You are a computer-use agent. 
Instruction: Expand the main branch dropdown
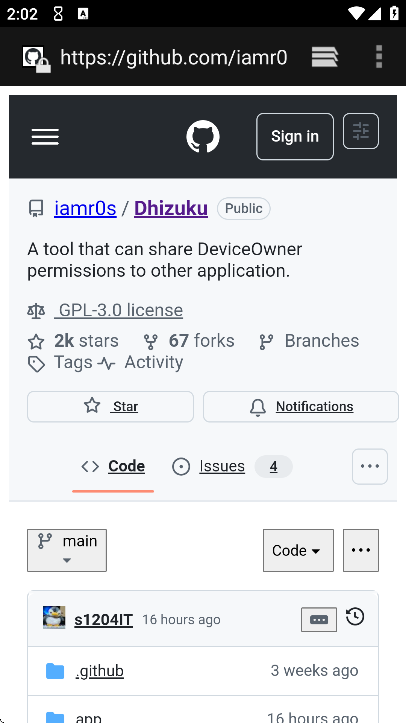67,550
